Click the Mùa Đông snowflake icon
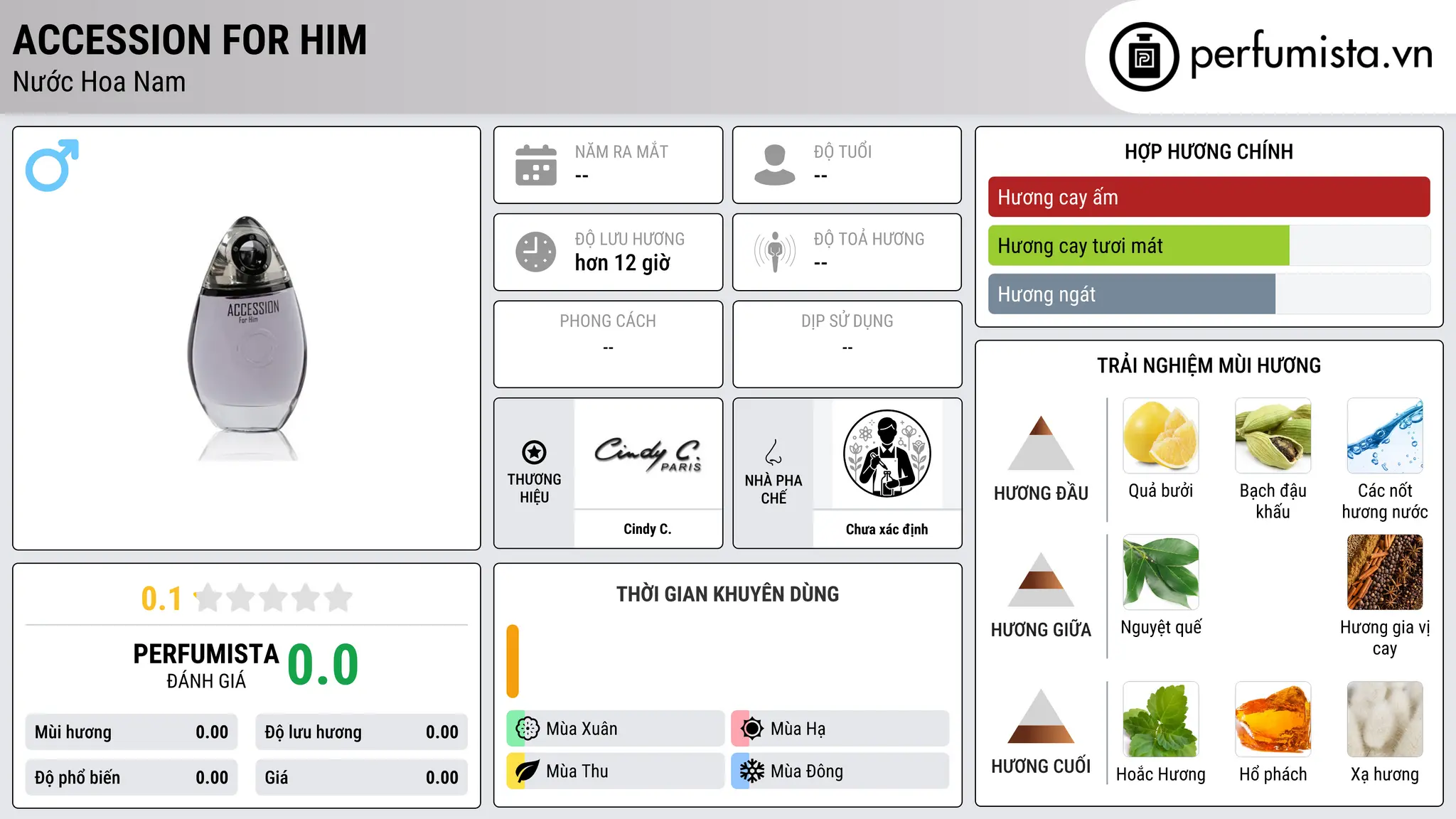This screenshot has height=819, width=1456. [x=752, y=771]
